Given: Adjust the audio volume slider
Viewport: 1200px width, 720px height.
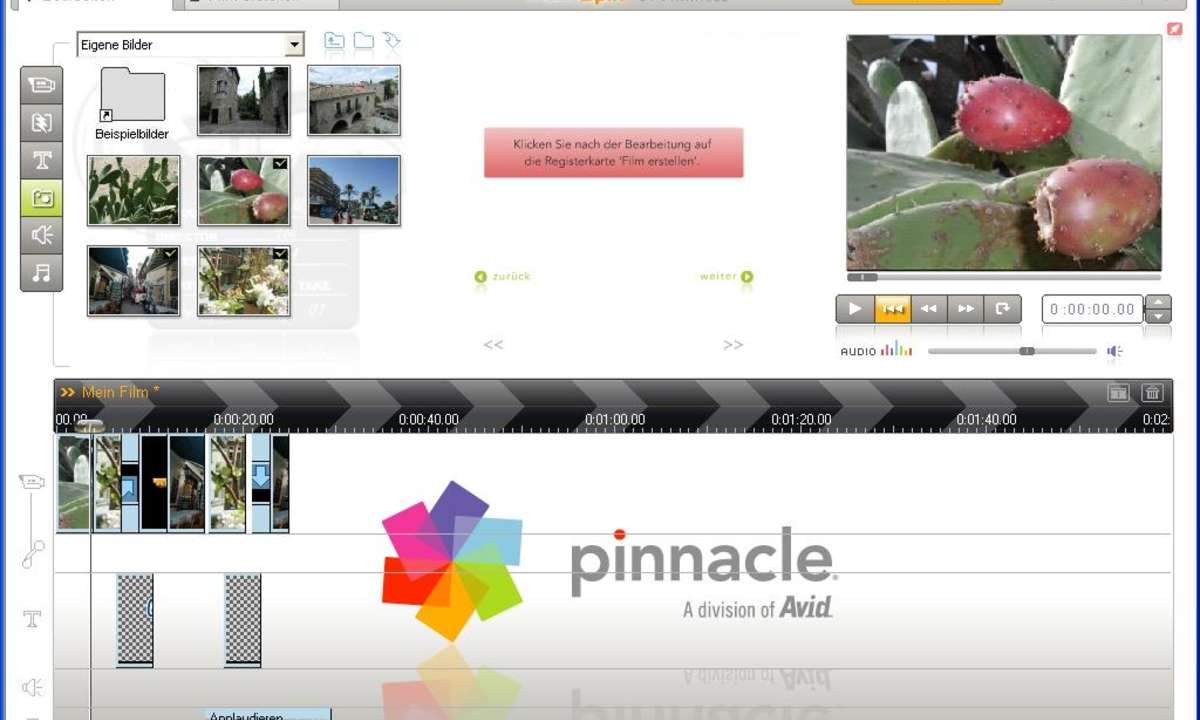Looking at the screenshot, I should [x=1012, y=351].
